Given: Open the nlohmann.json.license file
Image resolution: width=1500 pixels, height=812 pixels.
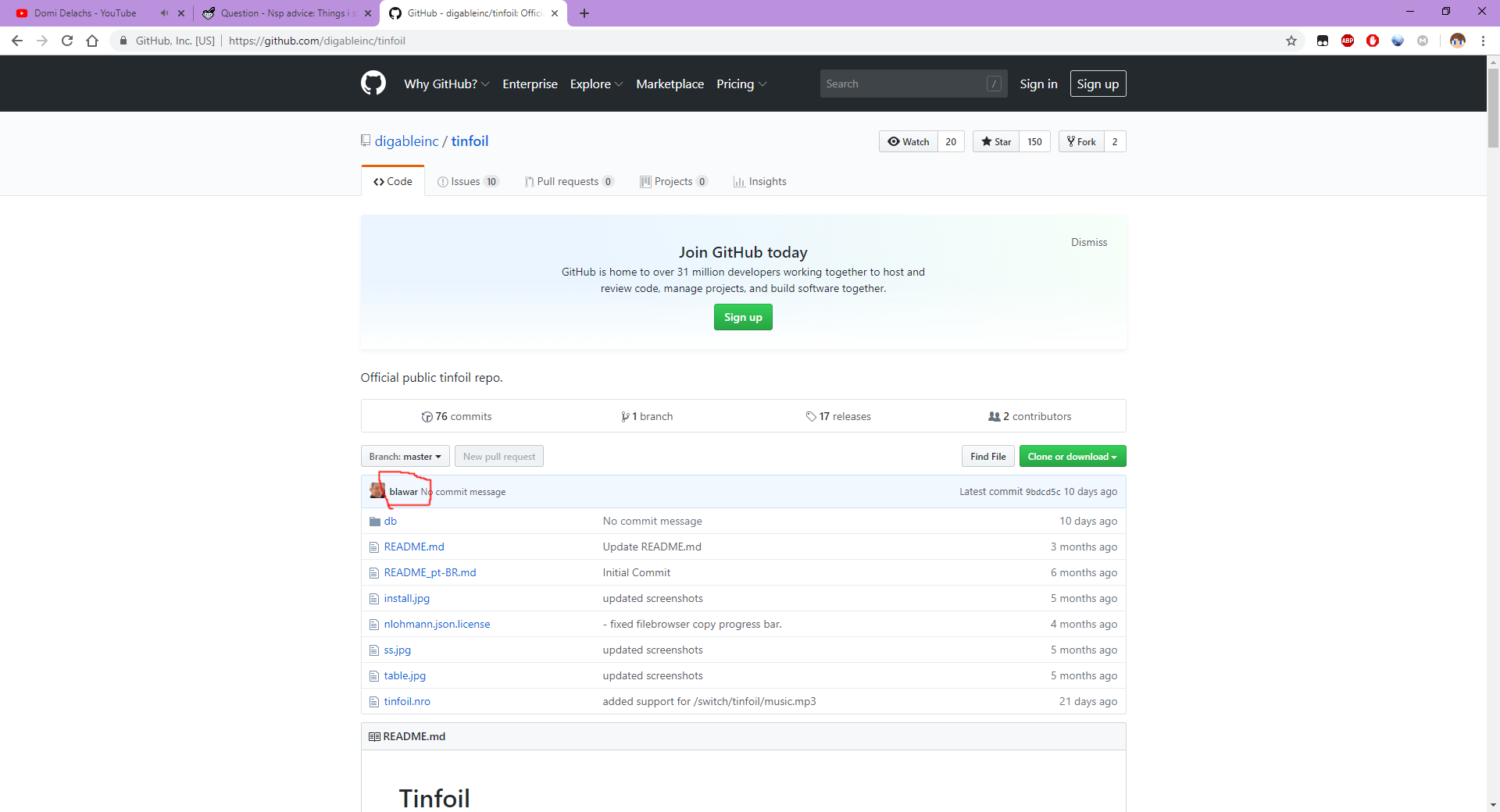Looking at the screenshot, I should pyautogui.click(x=437, y=624).
